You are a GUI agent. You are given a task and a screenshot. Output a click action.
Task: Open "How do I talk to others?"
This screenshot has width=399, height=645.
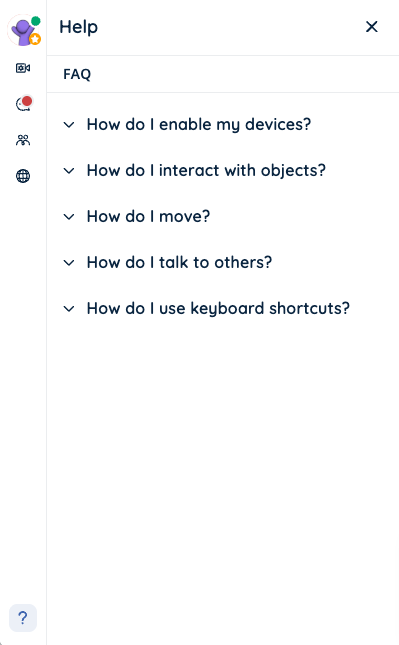point(179,263)
